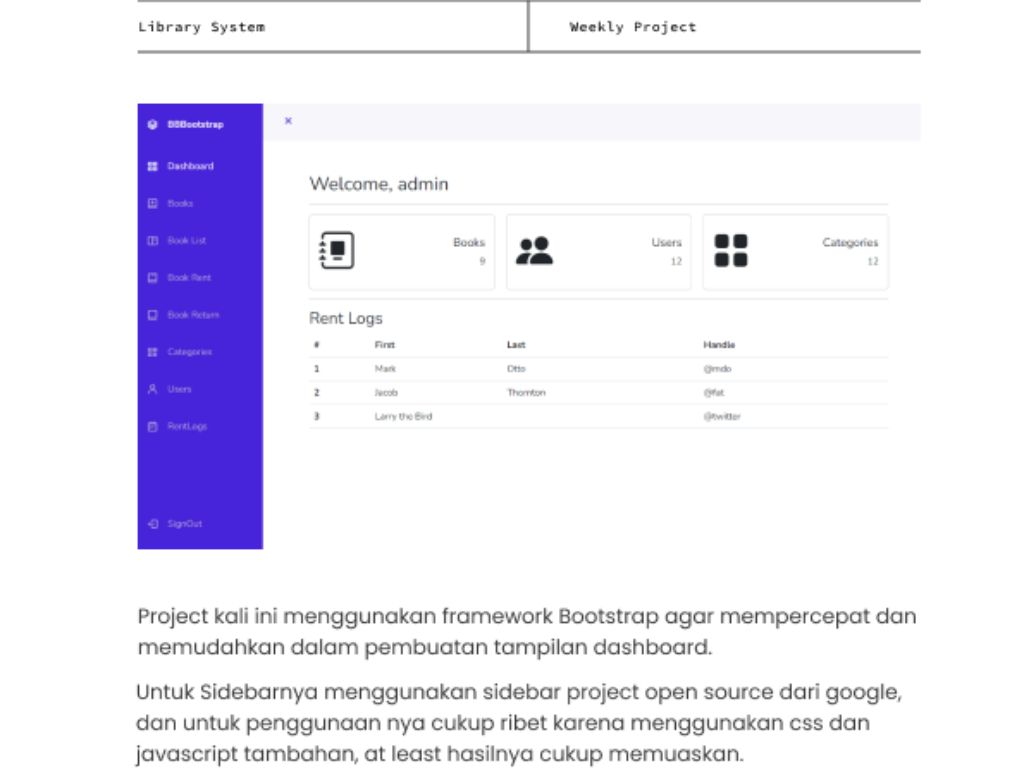The height and width of the screenshot is (773, 1024).
Task: Click the Jacob cell in row 2
Action: [x=386, y=393]
